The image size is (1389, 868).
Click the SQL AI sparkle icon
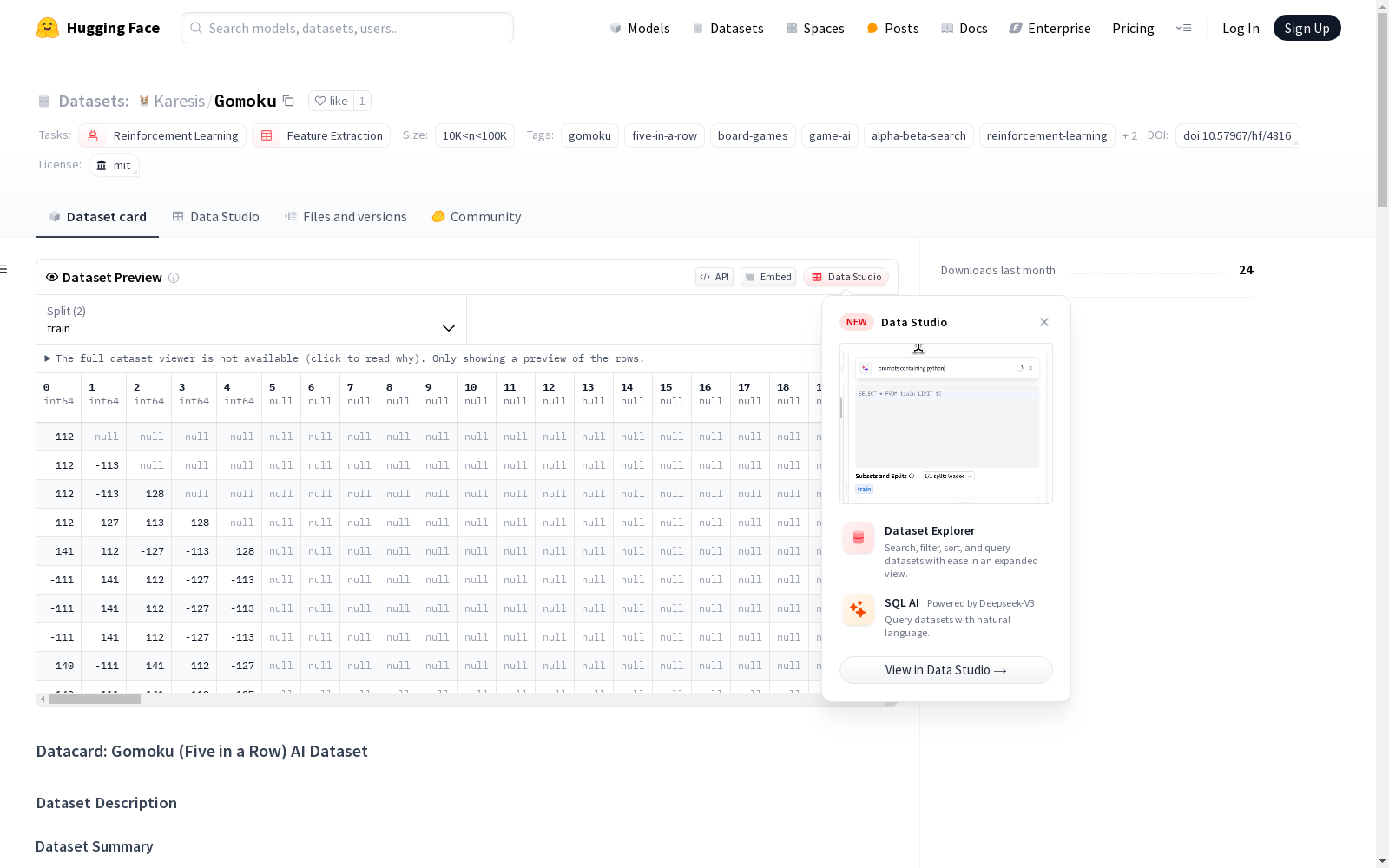tap(859, 609)
